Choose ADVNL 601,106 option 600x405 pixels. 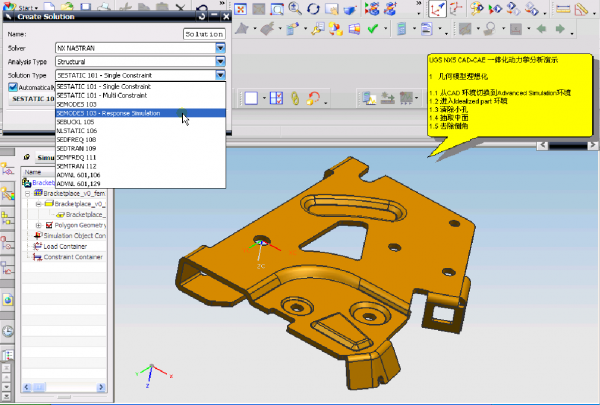tap(140, 175)
